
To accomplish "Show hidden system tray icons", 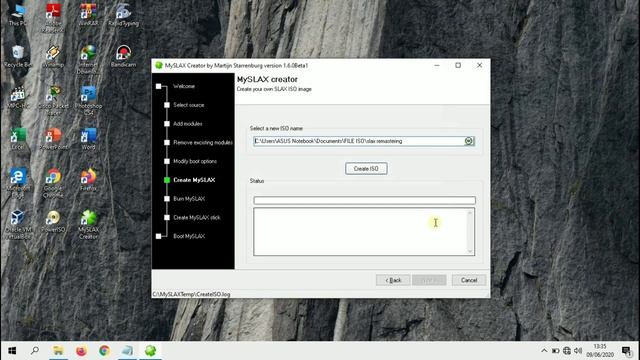I will click(544, 351).
